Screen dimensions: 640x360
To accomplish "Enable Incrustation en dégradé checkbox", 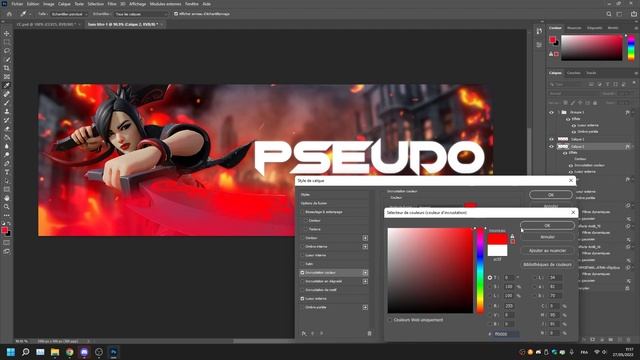I will tap(302, 281).
